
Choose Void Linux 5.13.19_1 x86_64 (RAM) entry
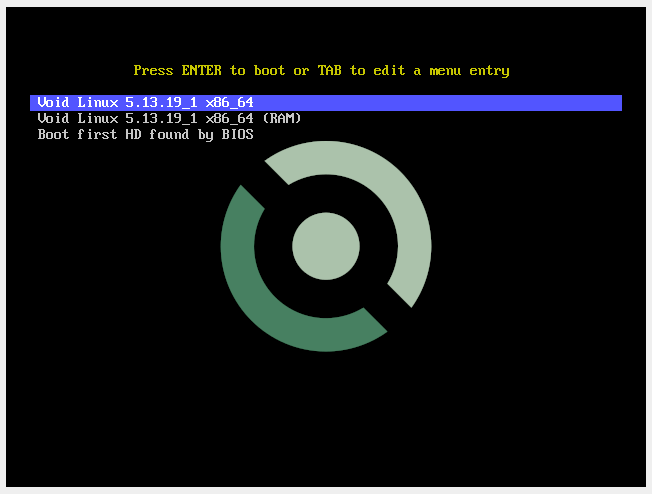coord(169,119)
